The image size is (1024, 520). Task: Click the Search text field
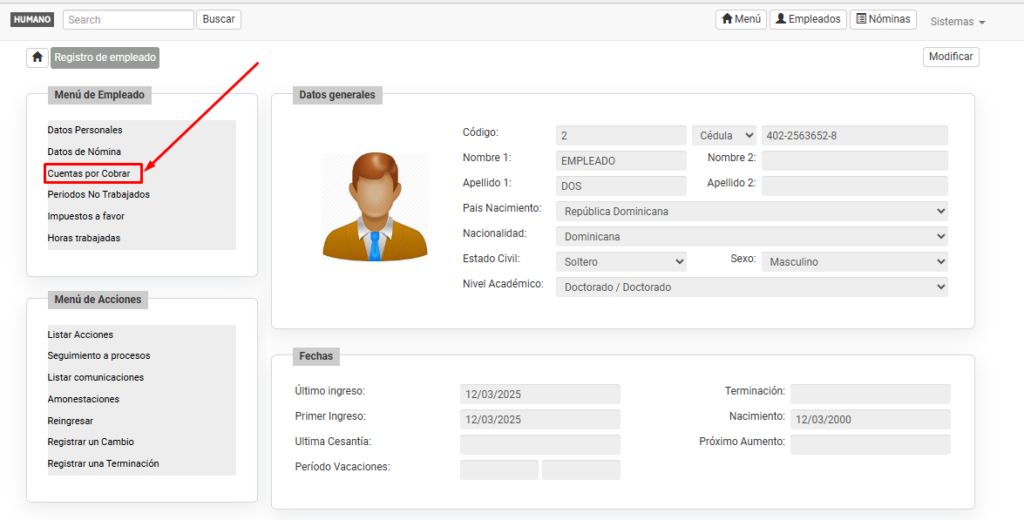point(128,20)
